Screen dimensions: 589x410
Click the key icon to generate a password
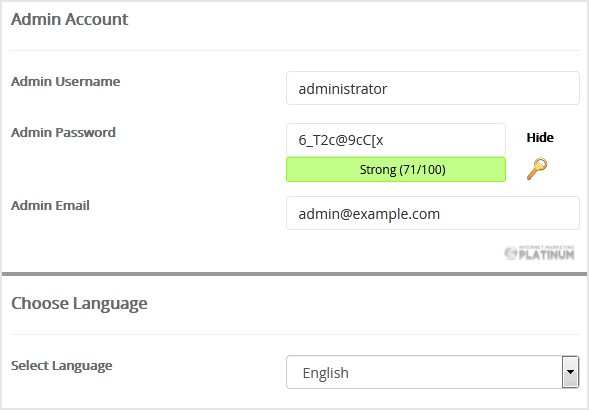click(x=537, y=169)
